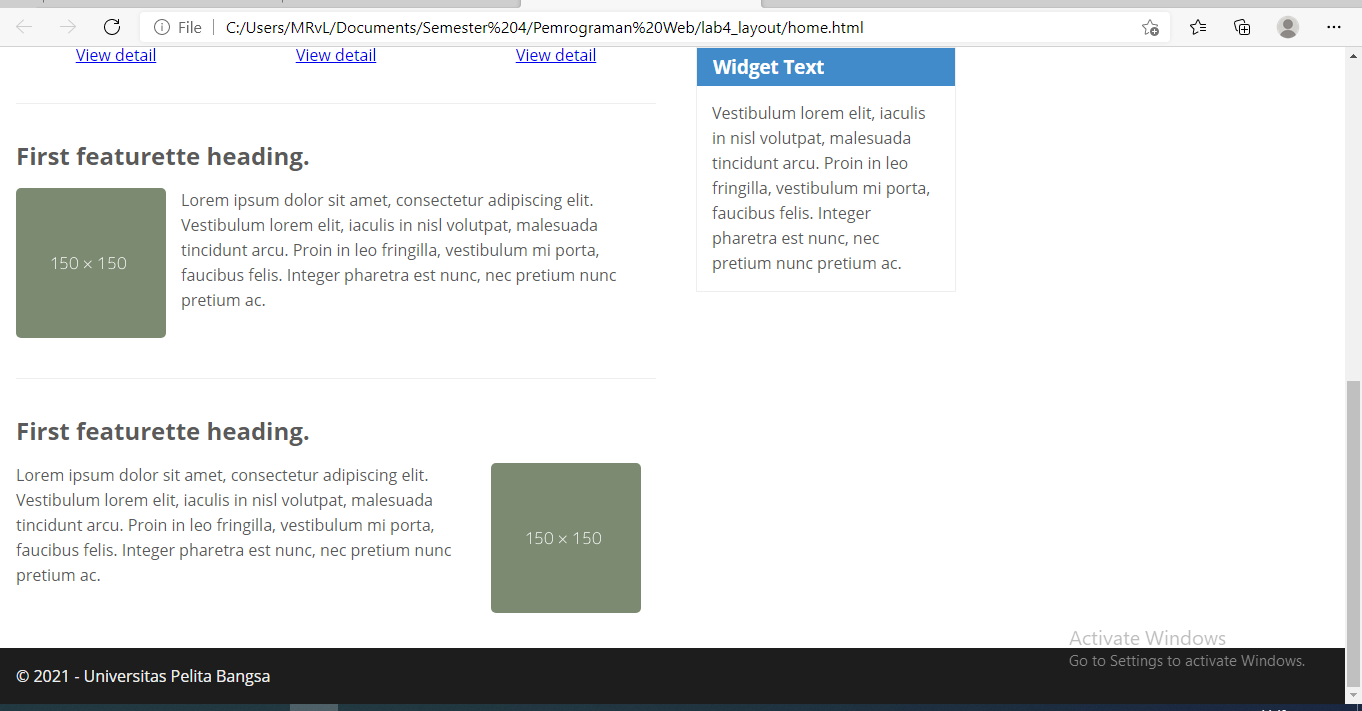
Task: Click the leftmost View detail link
Action: [x=115, y=55]
